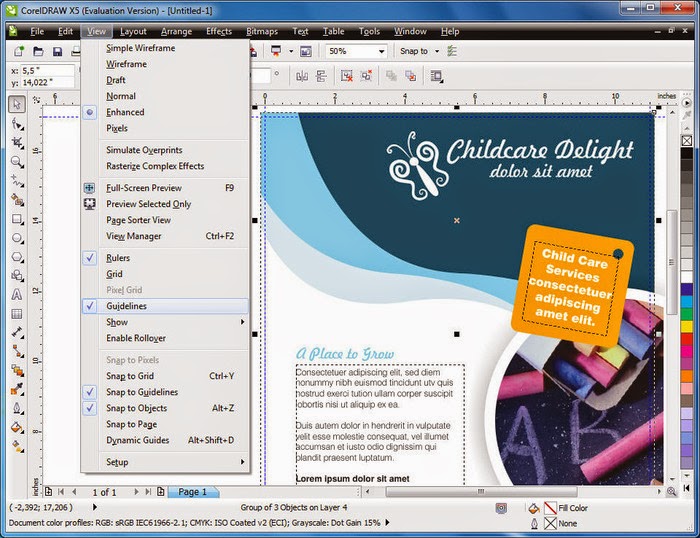Click the Wrap text icon in property bar
Viewport: 700px width, 538px height.
coord(437,76)
